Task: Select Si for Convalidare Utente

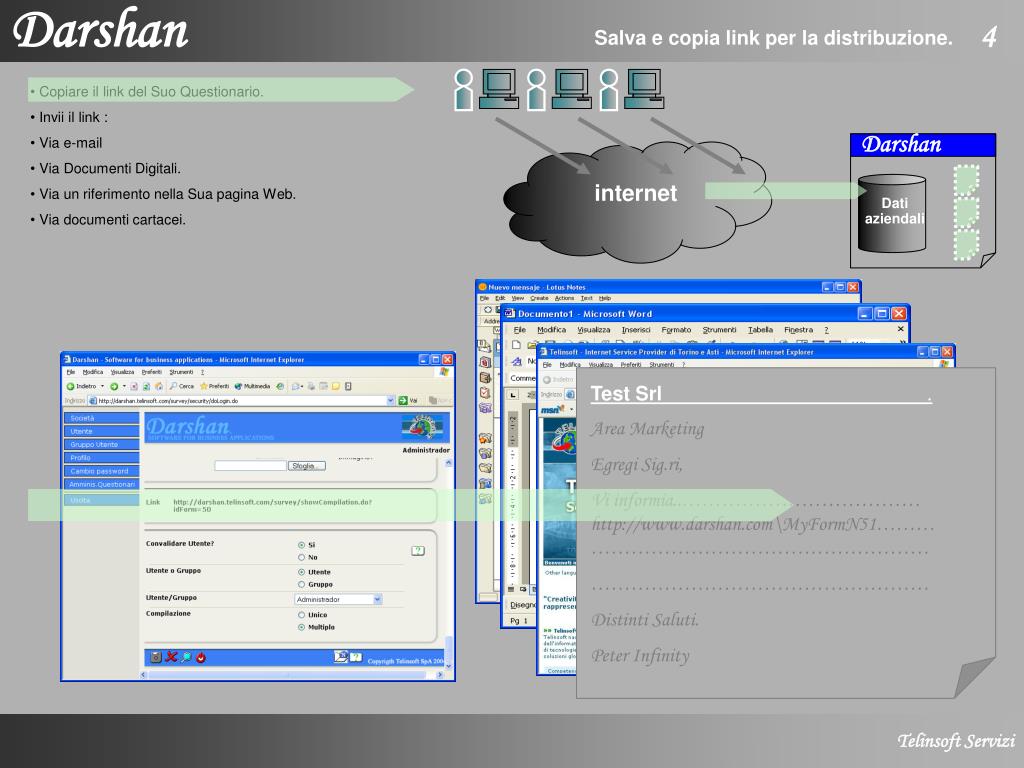Action: (301, 545)
